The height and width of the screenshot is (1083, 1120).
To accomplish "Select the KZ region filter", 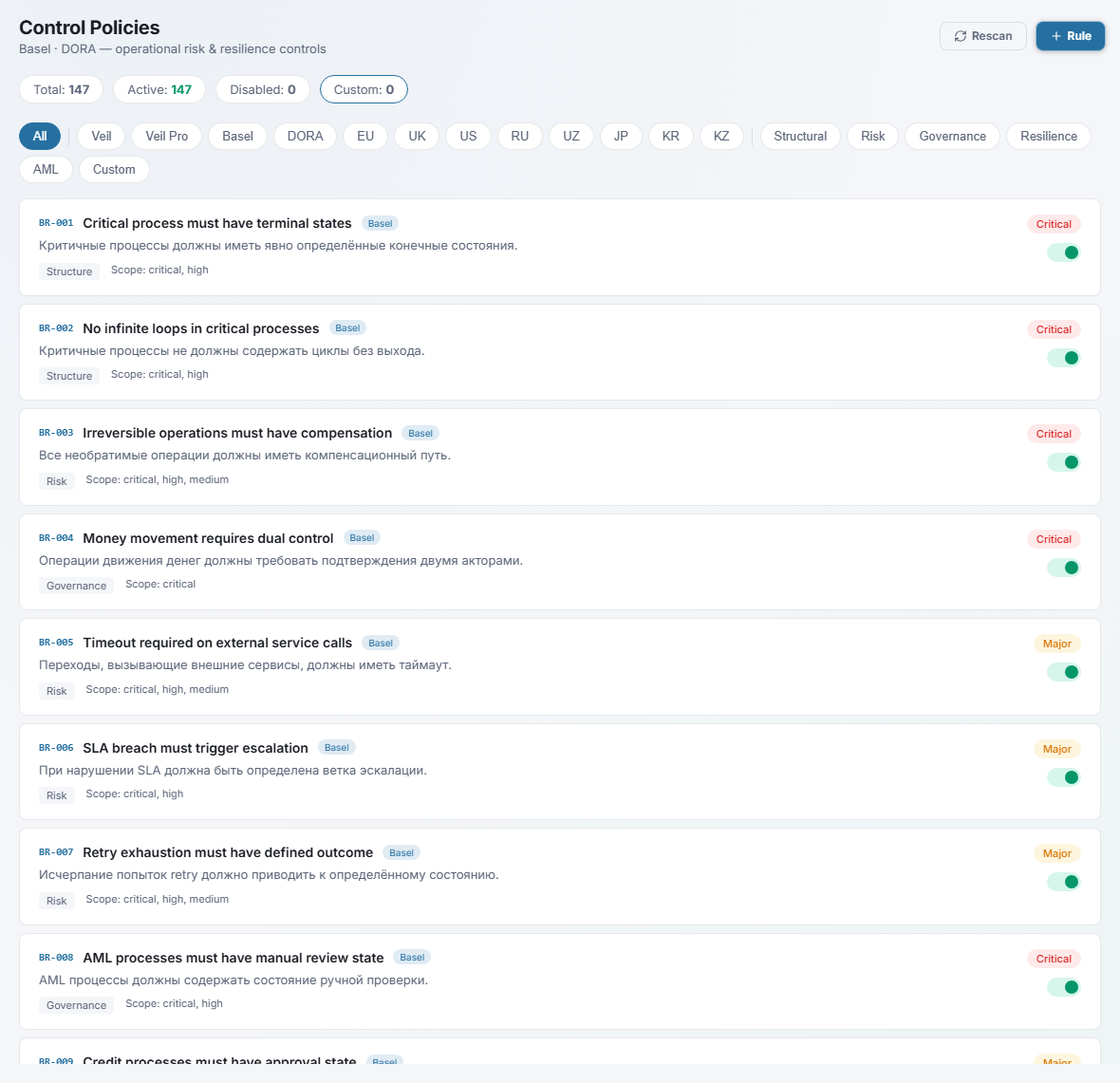I will 721,136.
